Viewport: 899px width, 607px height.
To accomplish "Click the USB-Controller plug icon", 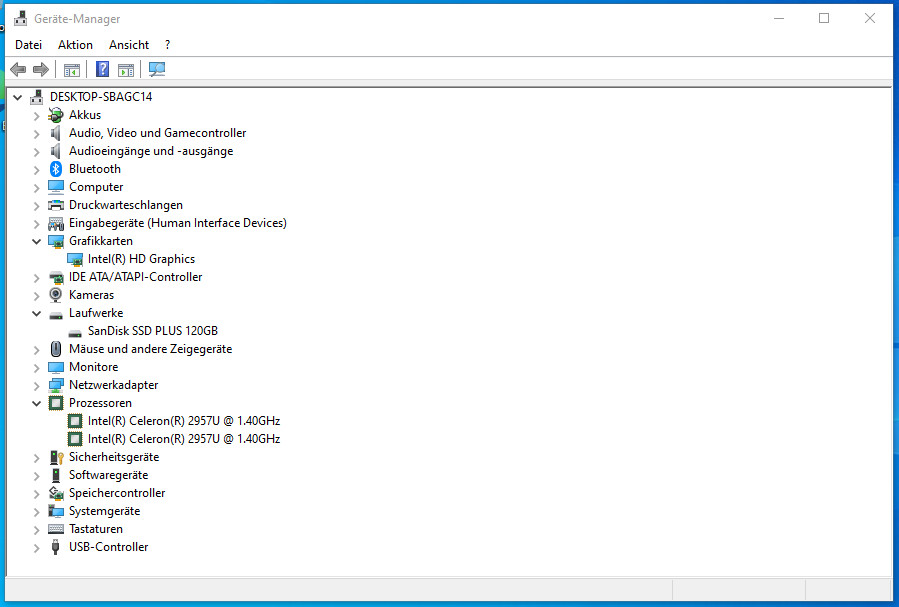I will click(56, 547).
